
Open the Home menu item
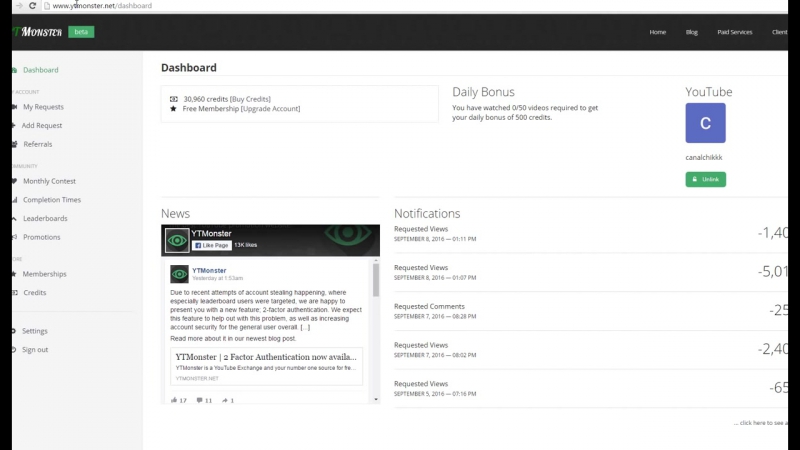tap(657, 32)
